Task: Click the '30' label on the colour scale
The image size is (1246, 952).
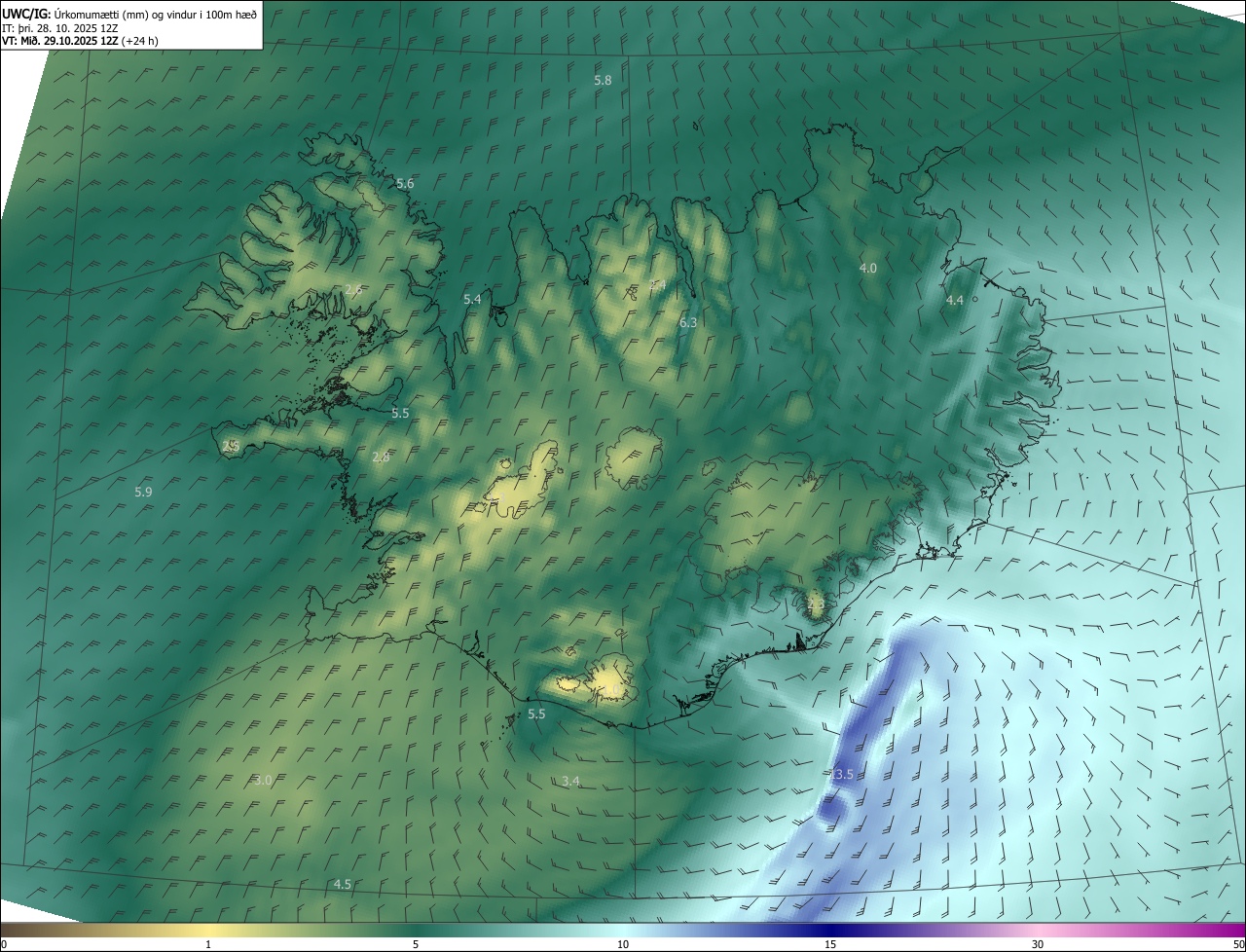Action: pos(1038,944)
